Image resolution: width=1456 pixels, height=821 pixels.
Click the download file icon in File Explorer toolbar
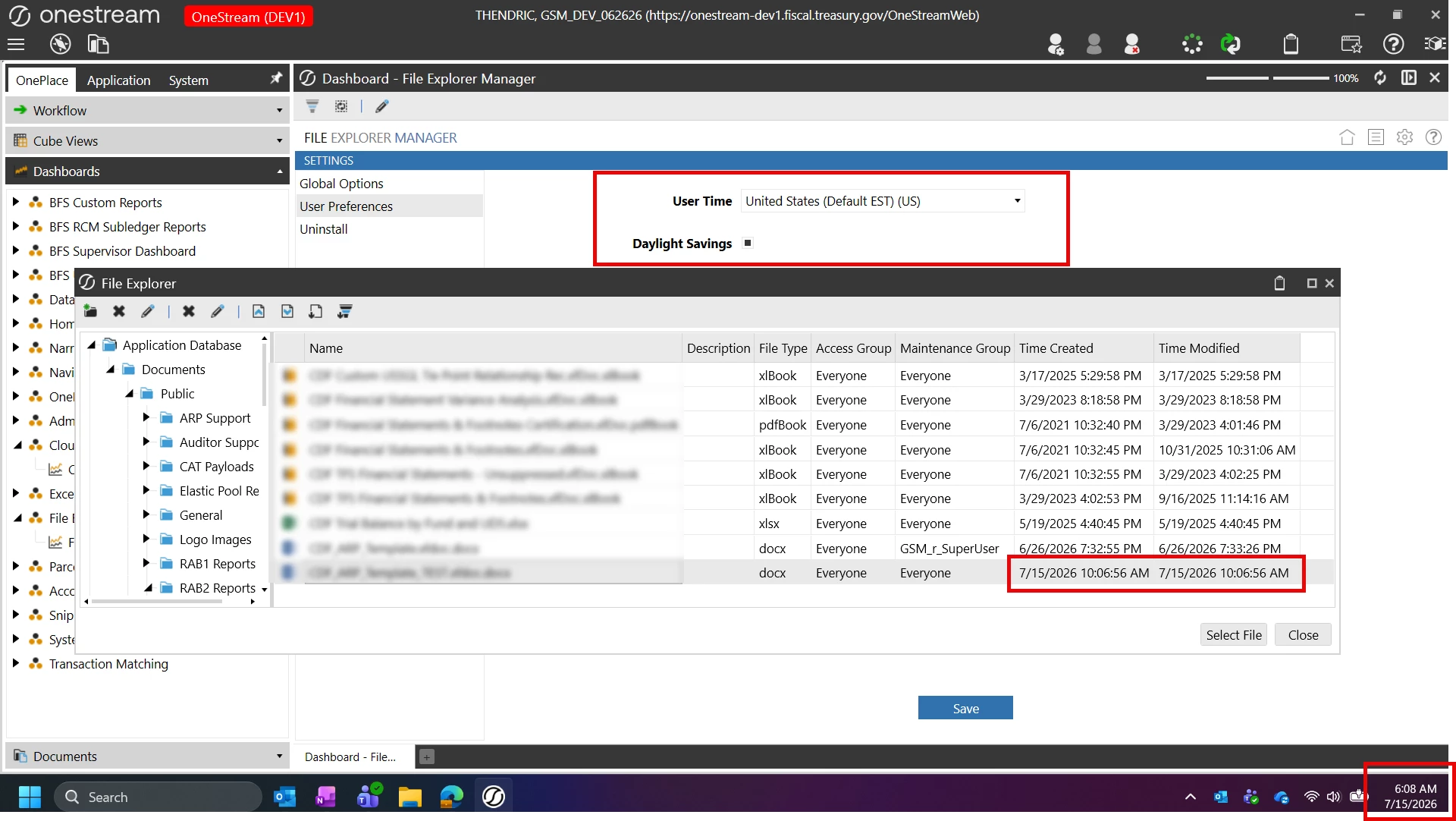287,311
